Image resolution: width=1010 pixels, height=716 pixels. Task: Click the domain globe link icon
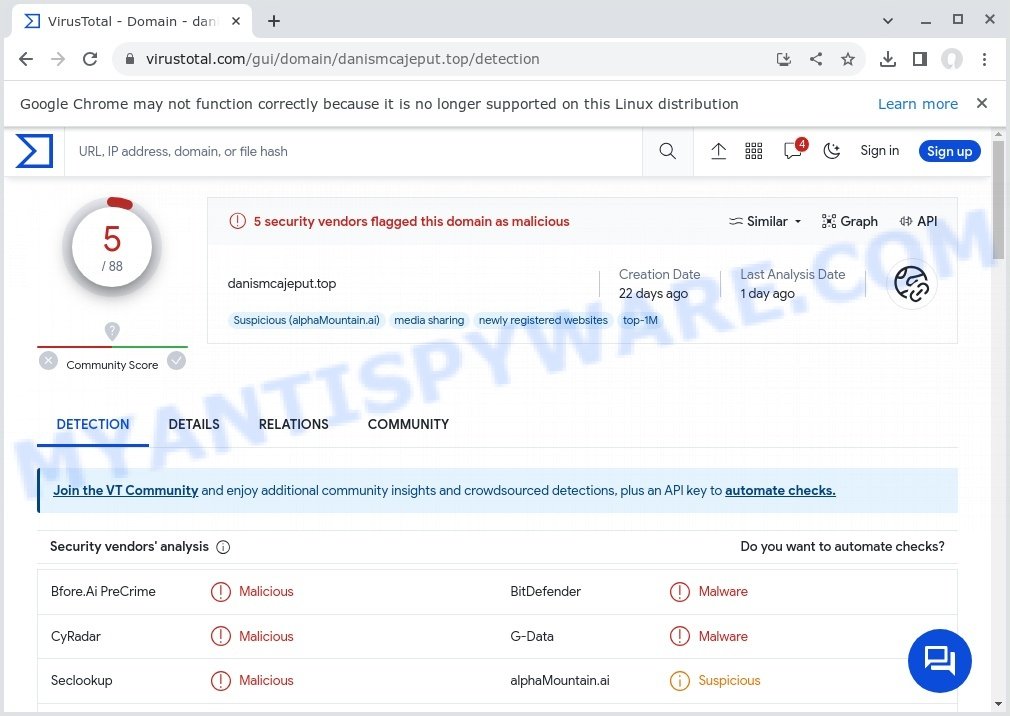[911, 284]
